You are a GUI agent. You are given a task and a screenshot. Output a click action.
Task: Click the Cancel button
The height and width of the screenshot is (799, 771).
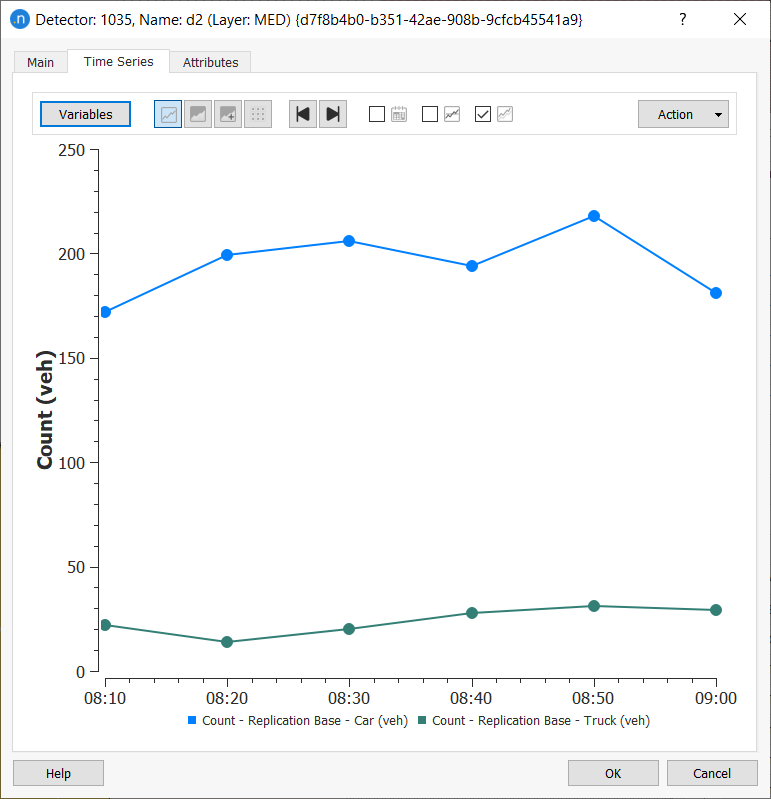(712, 773)
